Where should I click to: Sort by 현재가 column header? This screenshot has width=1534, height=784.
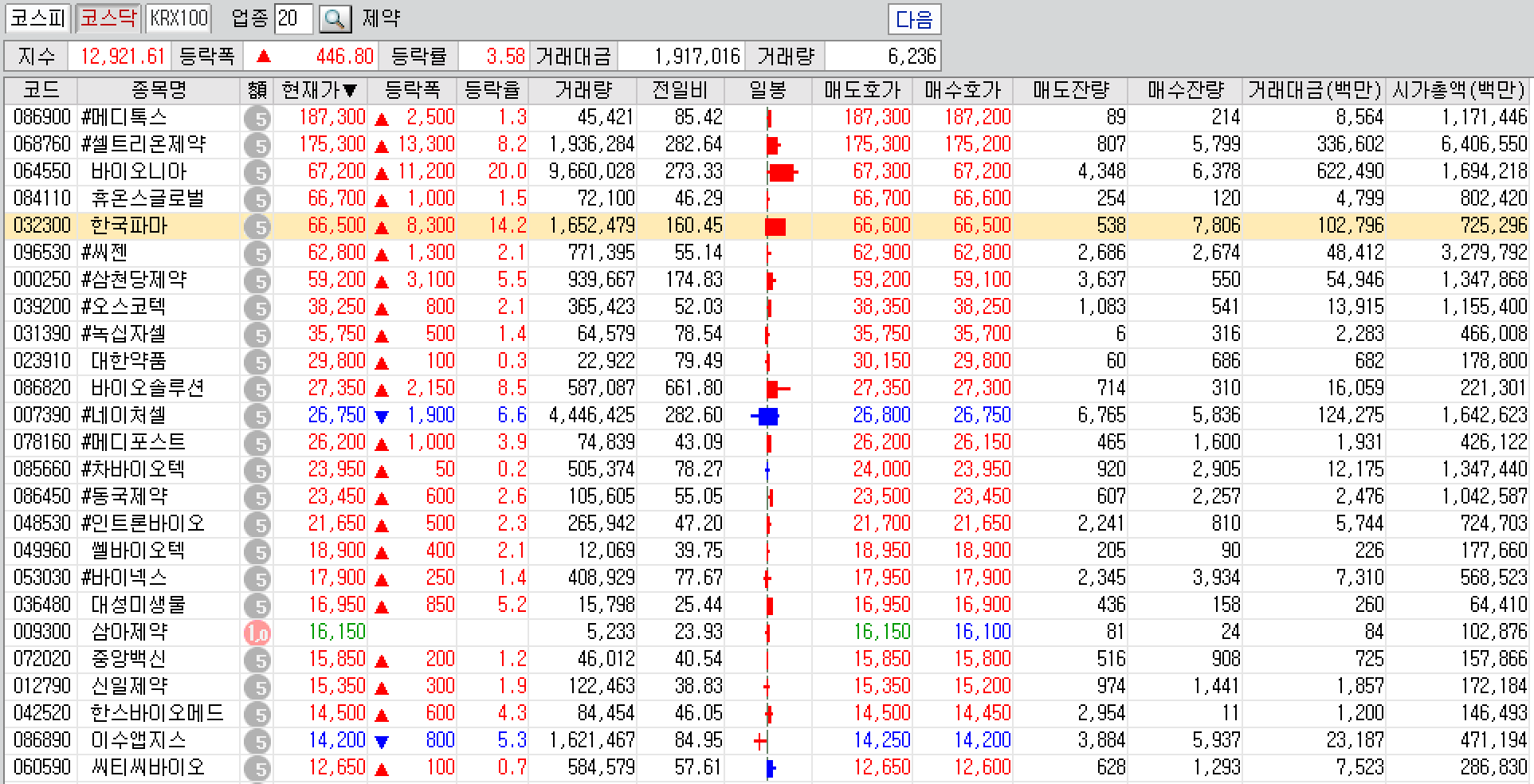click(320, 90)
